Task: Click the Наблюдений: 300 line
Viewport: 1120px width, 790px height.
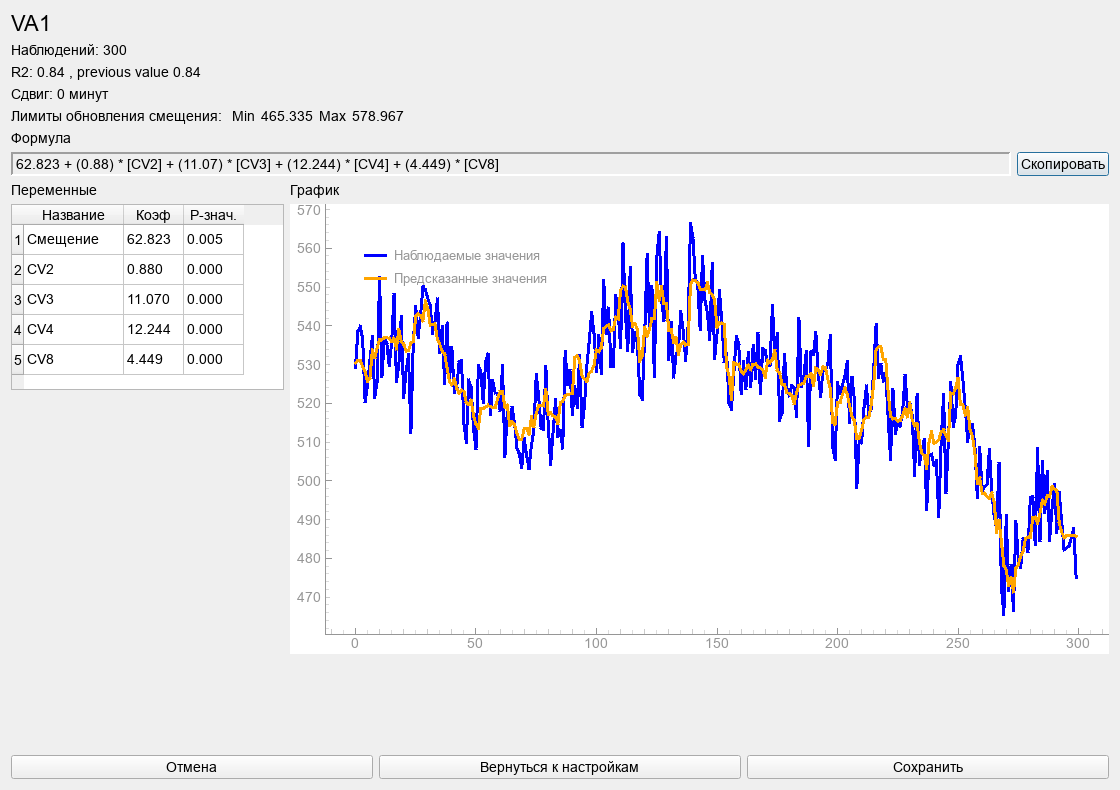Action: coord(69,50)
